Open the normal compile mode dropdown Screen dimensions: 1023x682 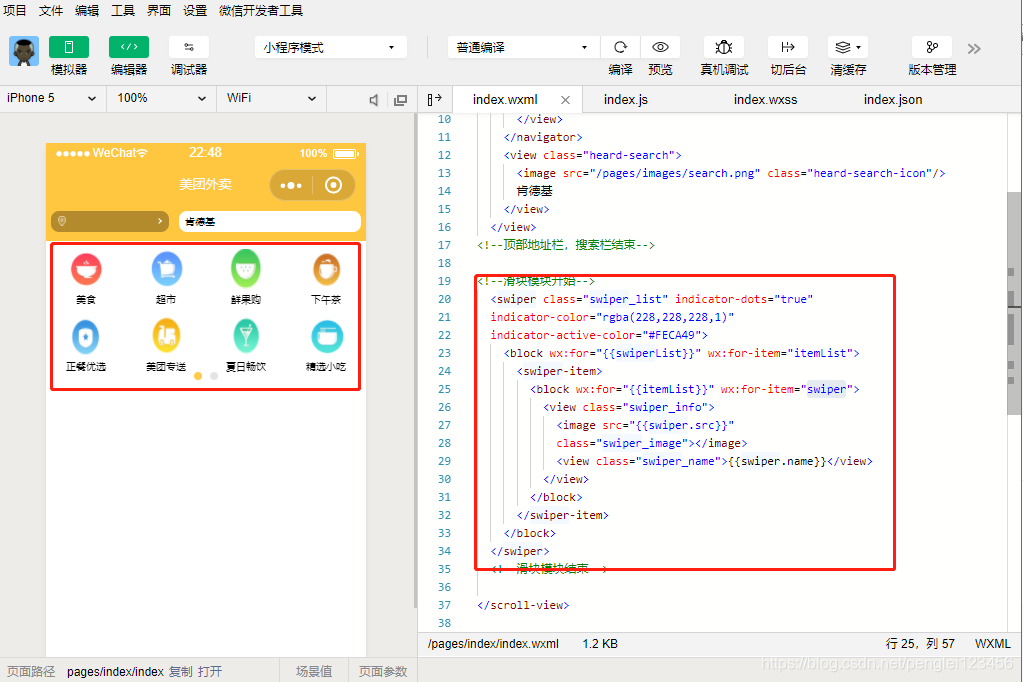coord(523,47)
